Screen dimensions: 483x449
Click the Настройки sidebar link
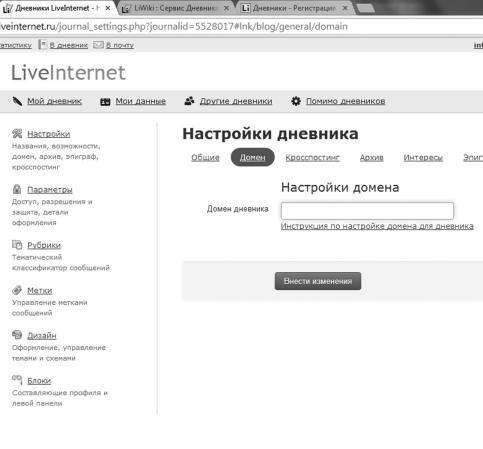coord(49,134)
